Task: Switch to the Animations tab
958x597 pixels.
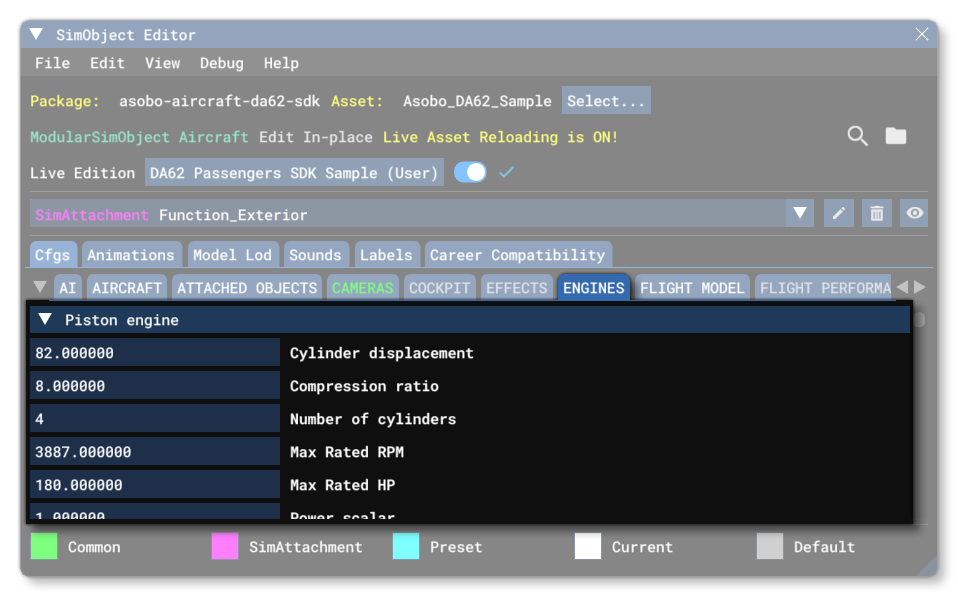Action: [131, 255]
